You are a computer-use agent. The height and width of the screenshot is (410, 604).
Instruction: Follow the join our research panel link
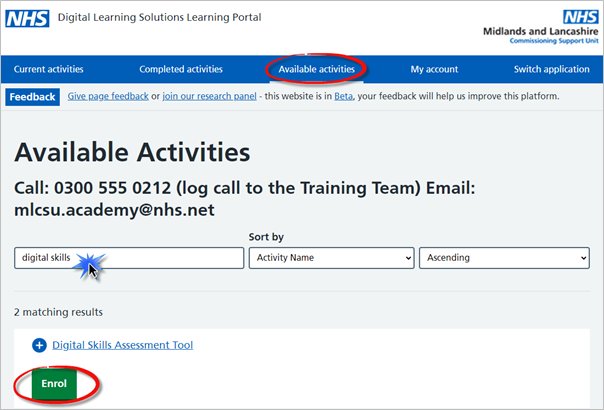click(x=209, y=96)
